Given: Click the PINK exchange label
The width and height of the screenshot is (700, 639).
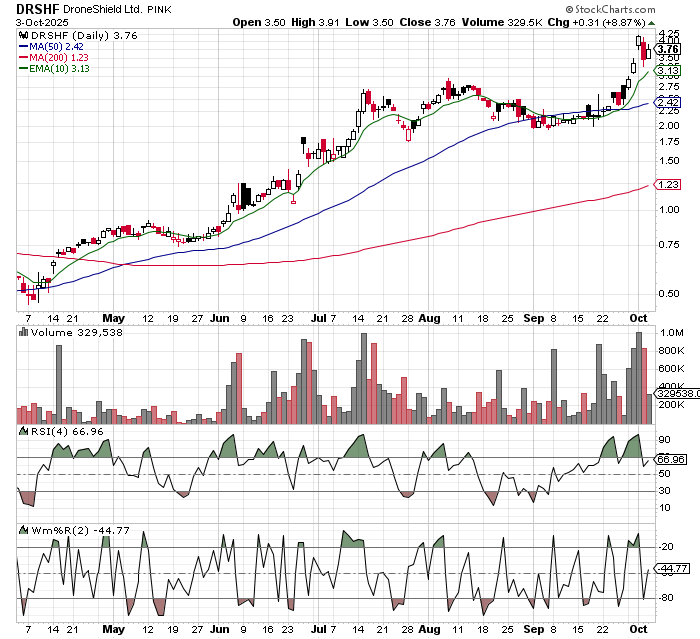Looking at the screenshot, I should [x=159, y=9].
